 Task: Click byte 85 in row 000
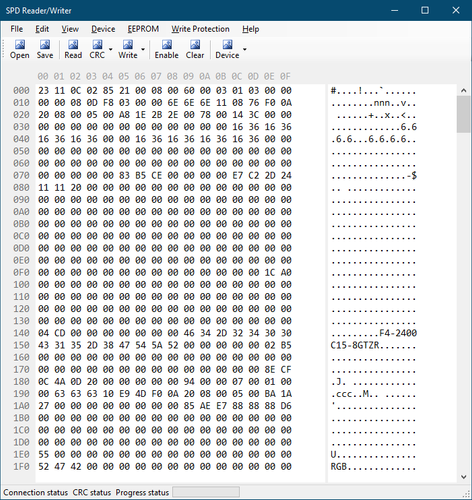[108, 90]
